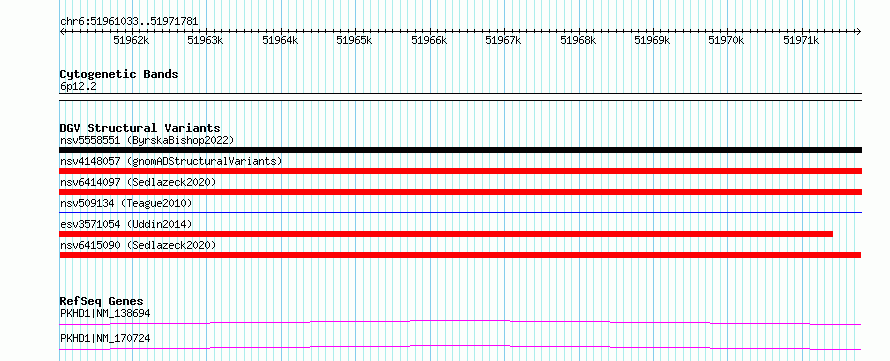This screenshot has width=890, height=361.
Task: Open the PKHD1|NM_138694 transcript label
Action: [105, 313]
